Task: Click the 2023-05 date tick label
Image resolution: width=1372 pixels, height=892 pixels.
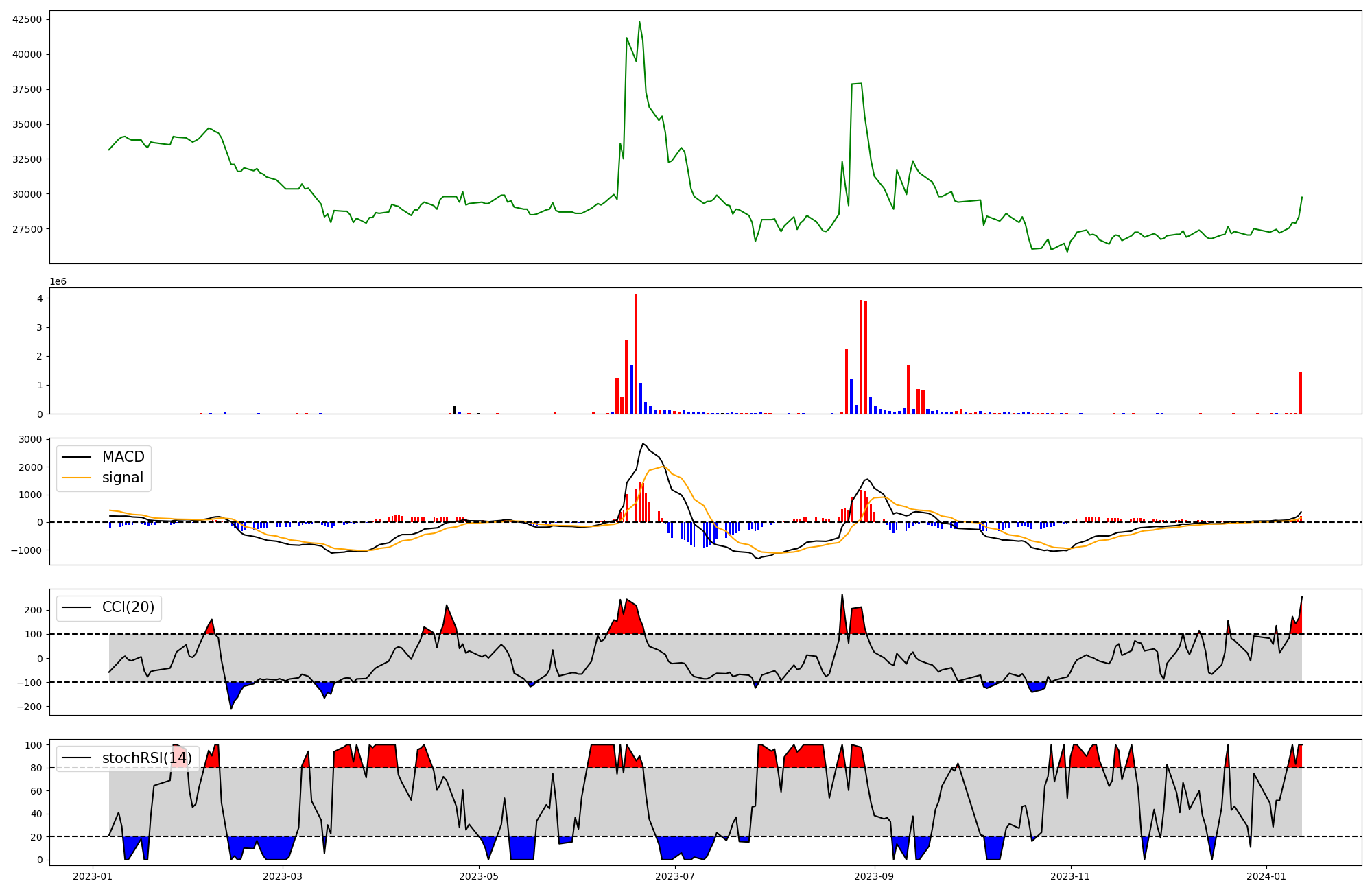Action: point(479,876)
